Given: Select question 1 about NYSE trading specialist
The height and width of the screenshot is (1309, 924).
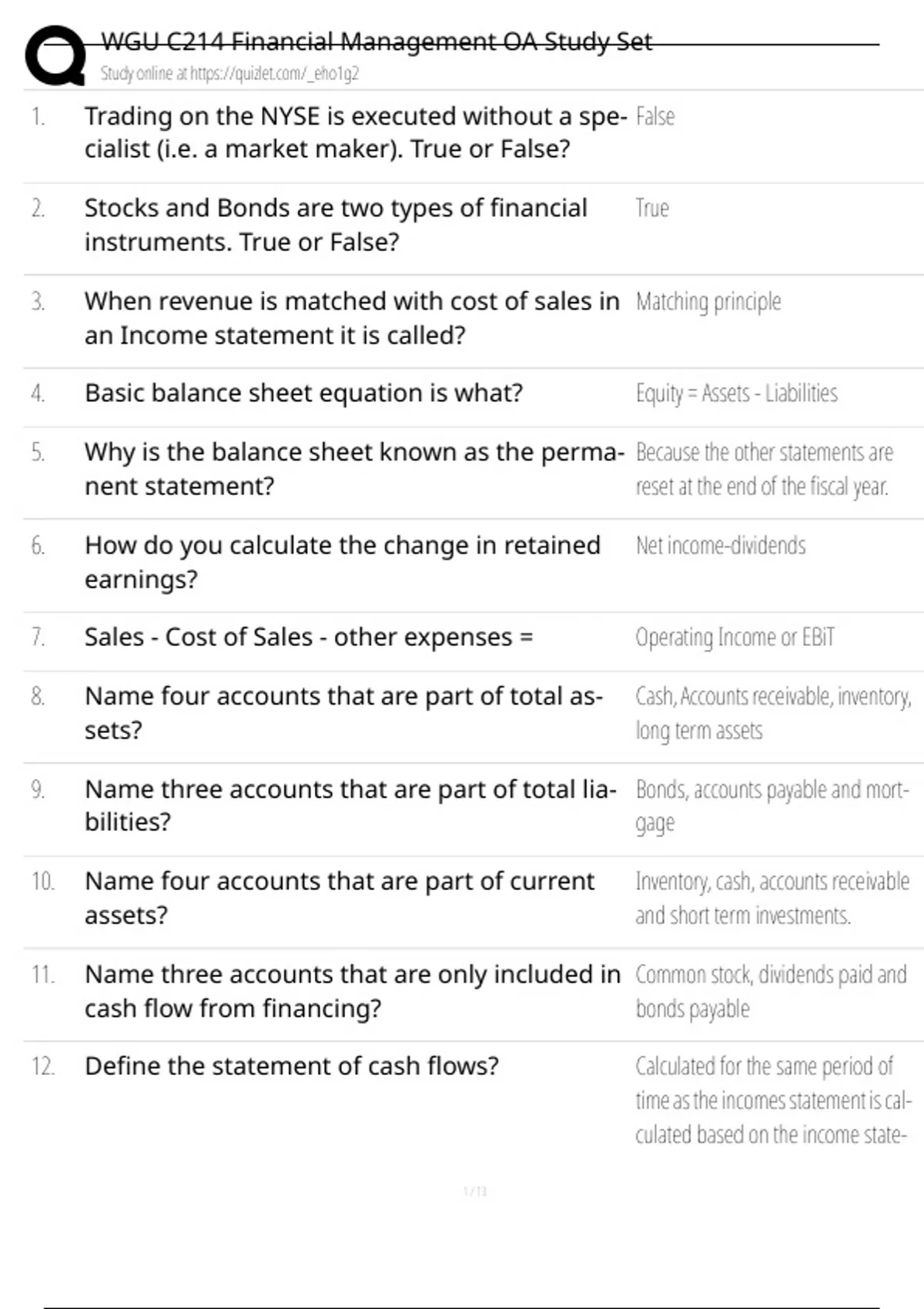Looking at the screenshot, I should [356, 132].
